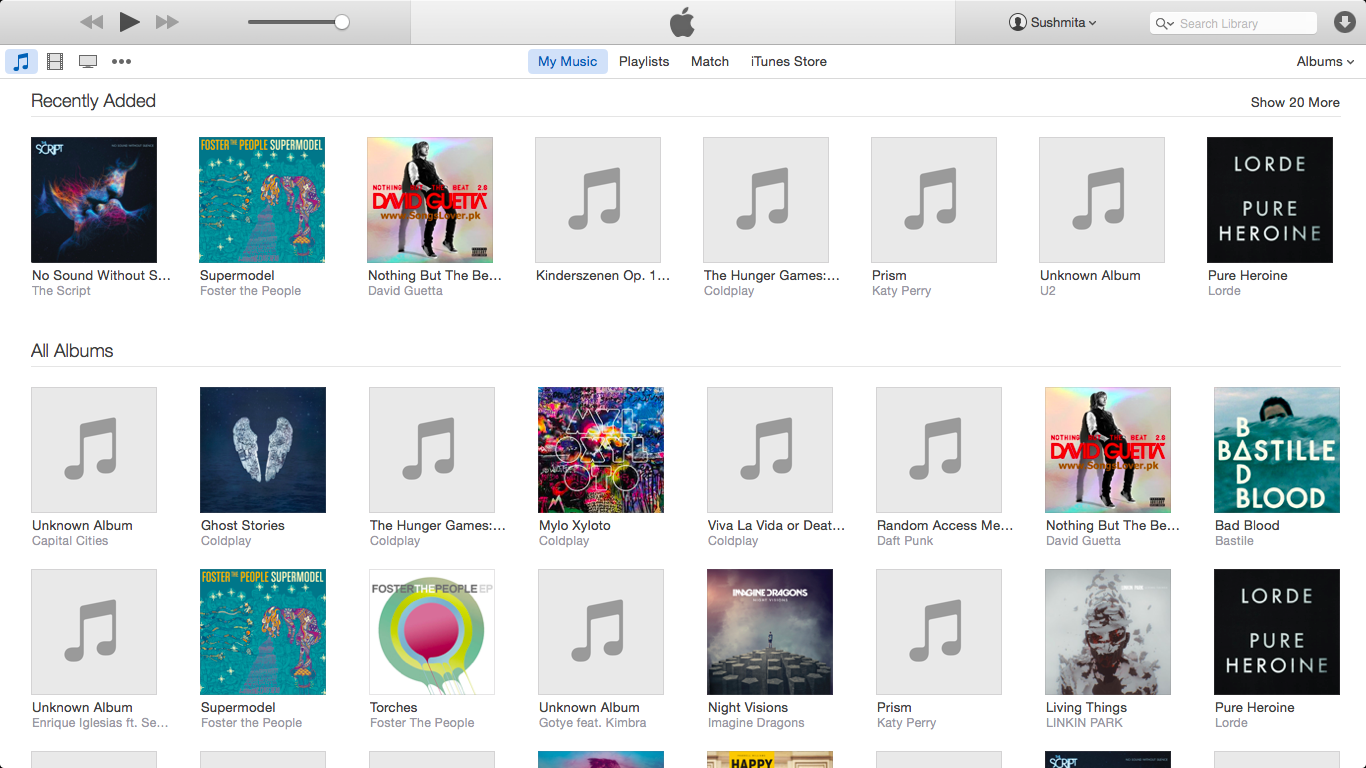1366x768 pixels.
Task: Open U2 Unknown Album placeholder artwork
Action: [x=1102, y=200]
